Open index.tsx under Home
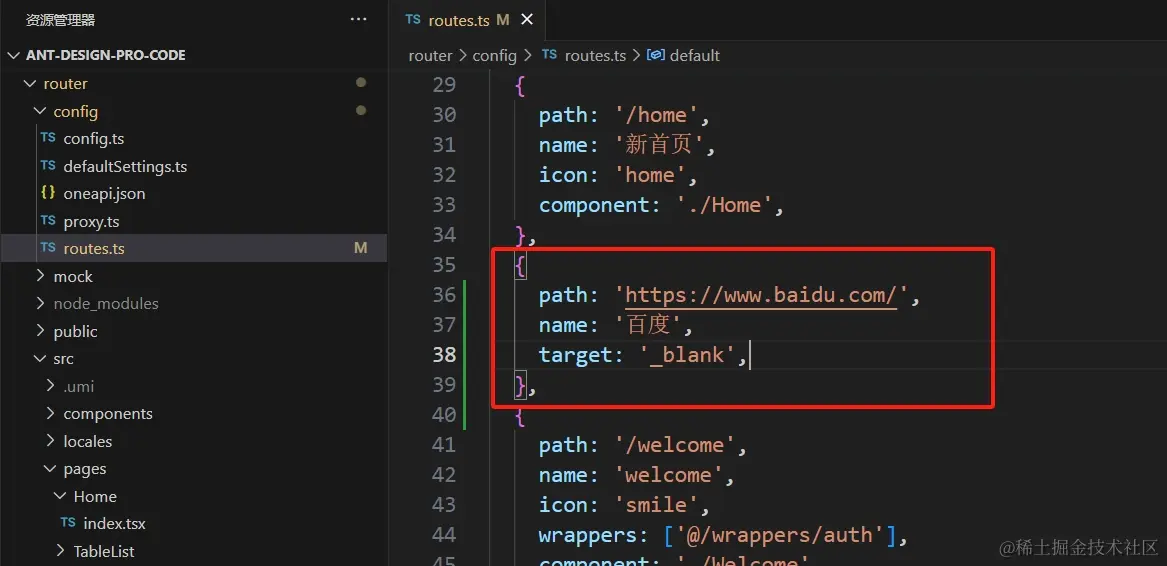 [x=115, y=524]
